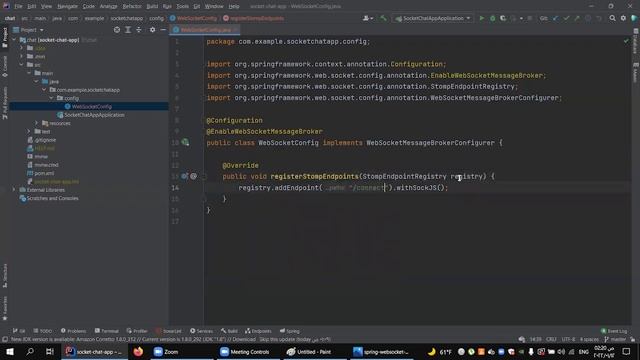The height and width of the screenshot is (360, 640).
Task: Collapse the main folder in tree
Action: click(x=29, y=73)
